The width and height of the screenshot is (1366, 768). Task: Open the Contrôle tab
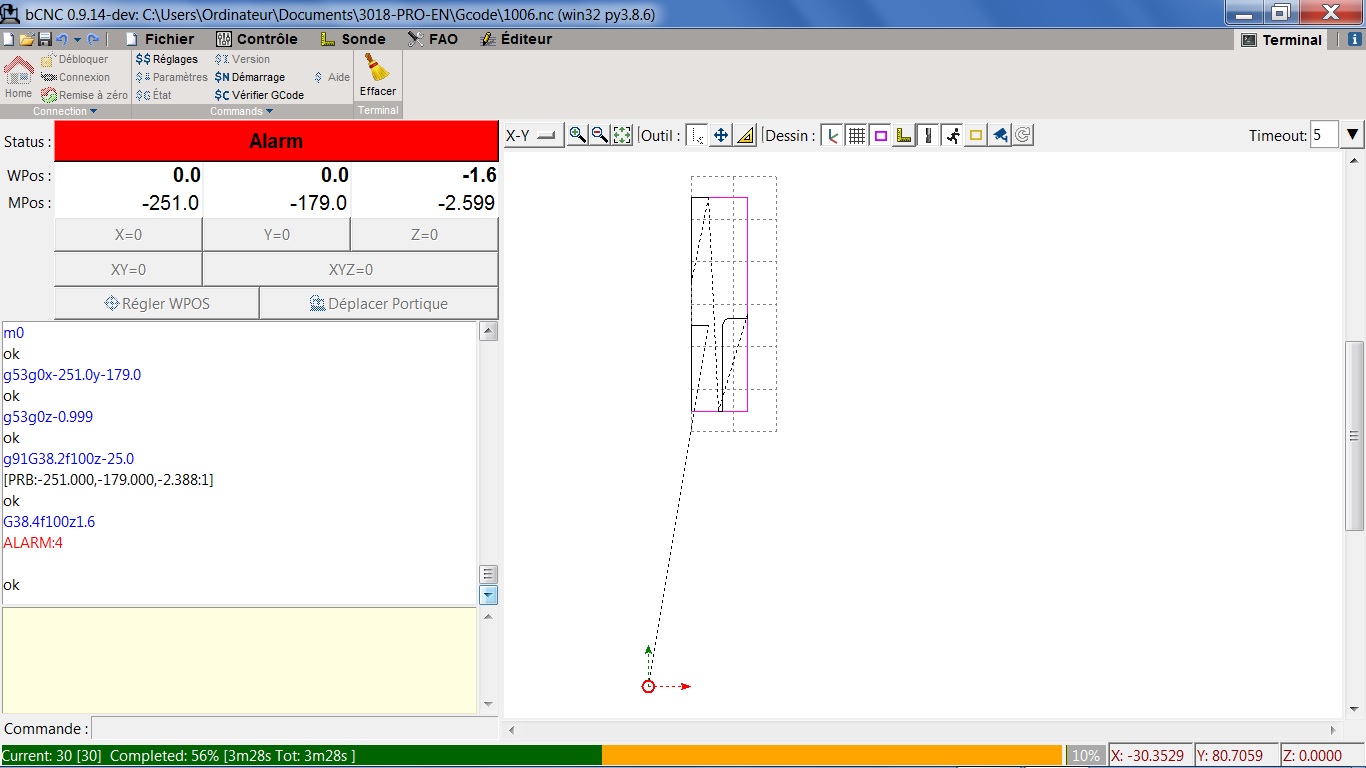[x=257, y=39]
